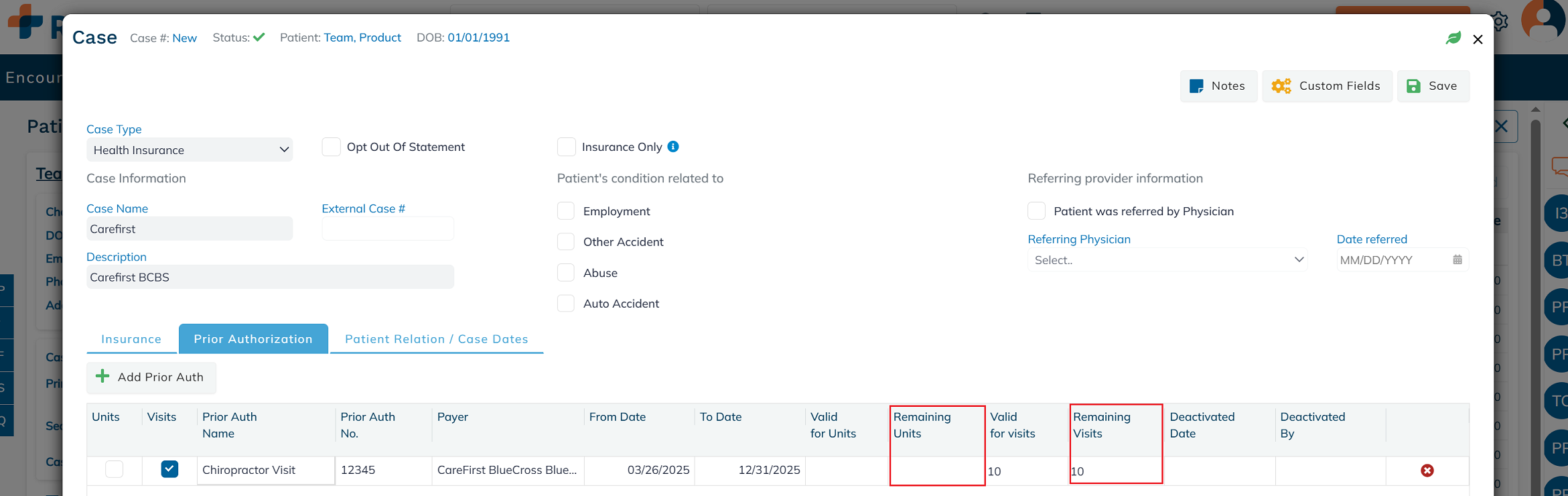The width and height of the screenshot is (1568, 496).
Task: Click the Team, Product patient link
Action: coord(362,38)
